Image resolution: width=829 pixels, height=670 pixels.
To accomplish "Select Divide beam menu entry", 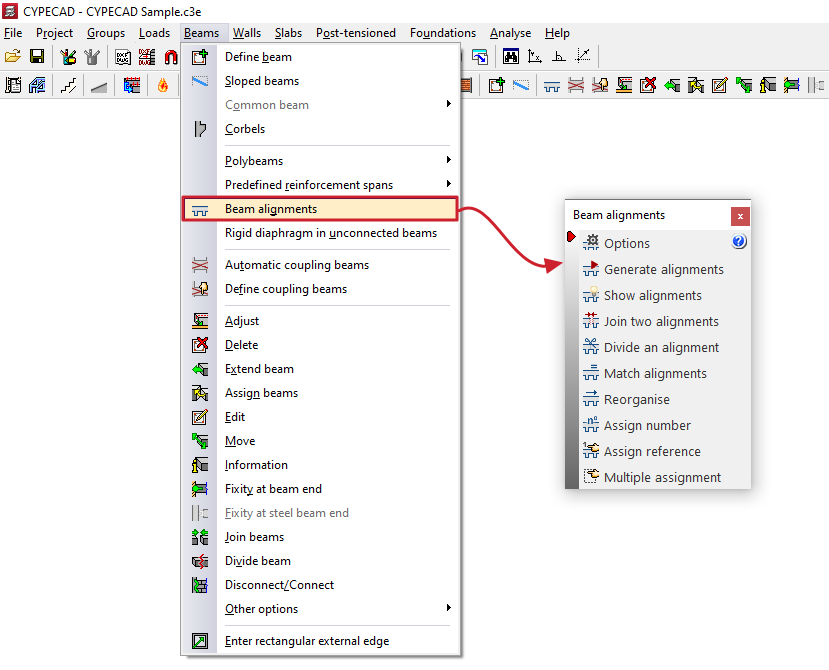I will (x=320, y=561).
